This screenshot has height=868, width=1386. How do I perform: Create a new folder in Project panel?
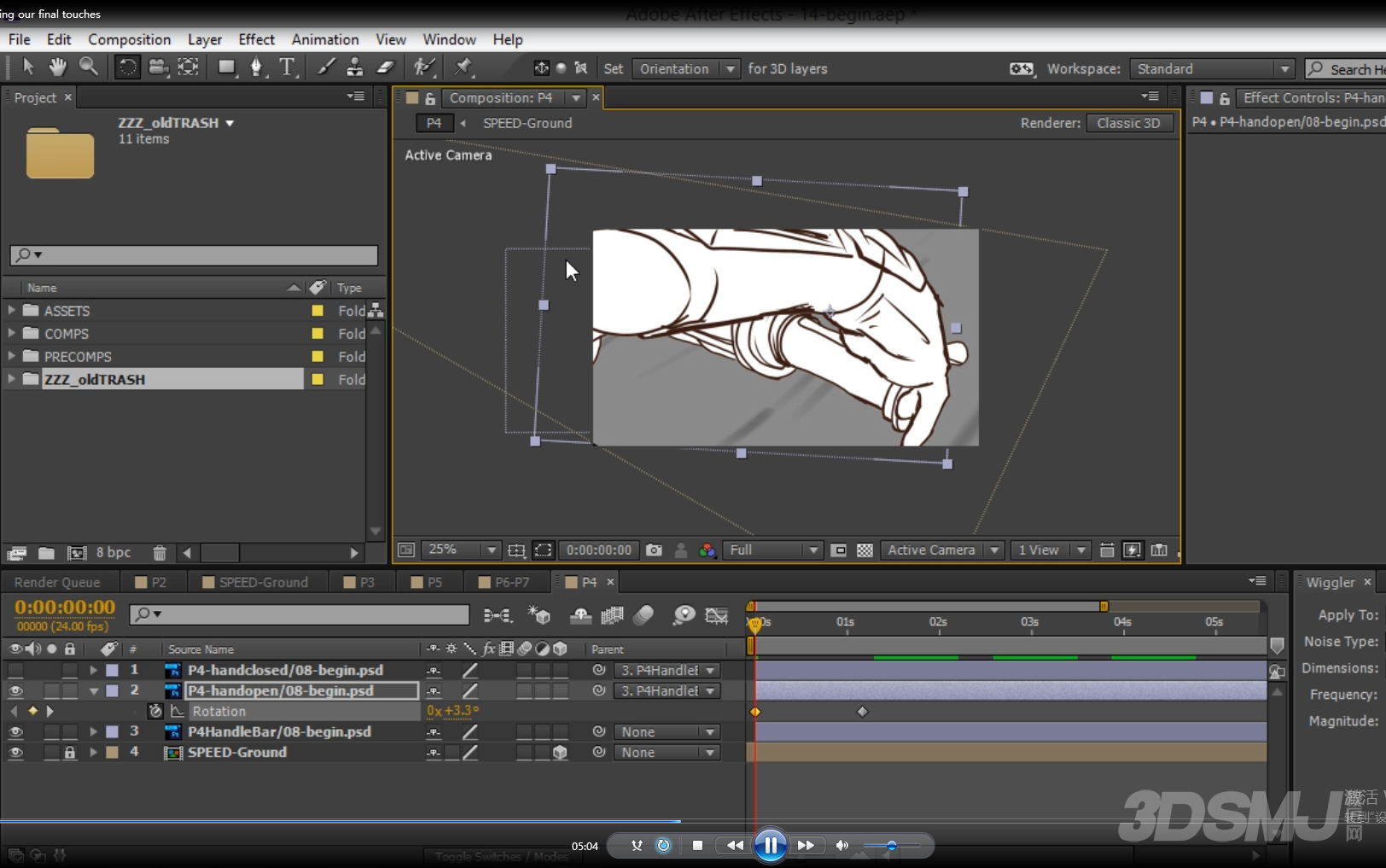point(47,553)
